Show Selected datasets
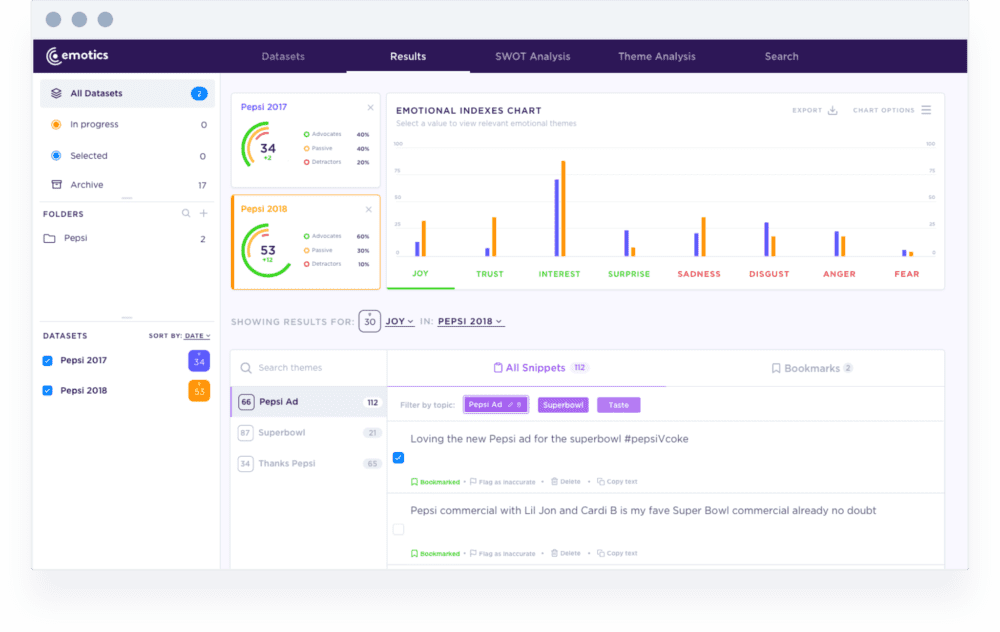 tap(127, 156)
